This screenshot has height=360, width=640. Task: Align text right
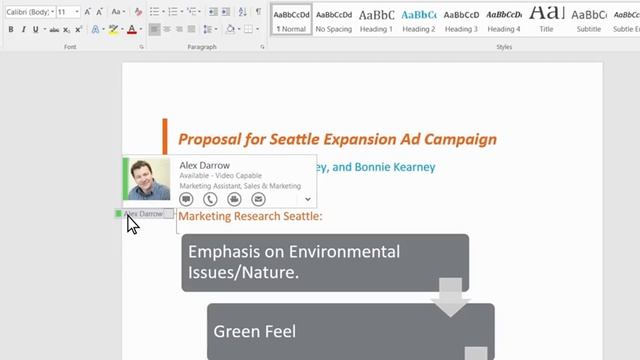179,29
